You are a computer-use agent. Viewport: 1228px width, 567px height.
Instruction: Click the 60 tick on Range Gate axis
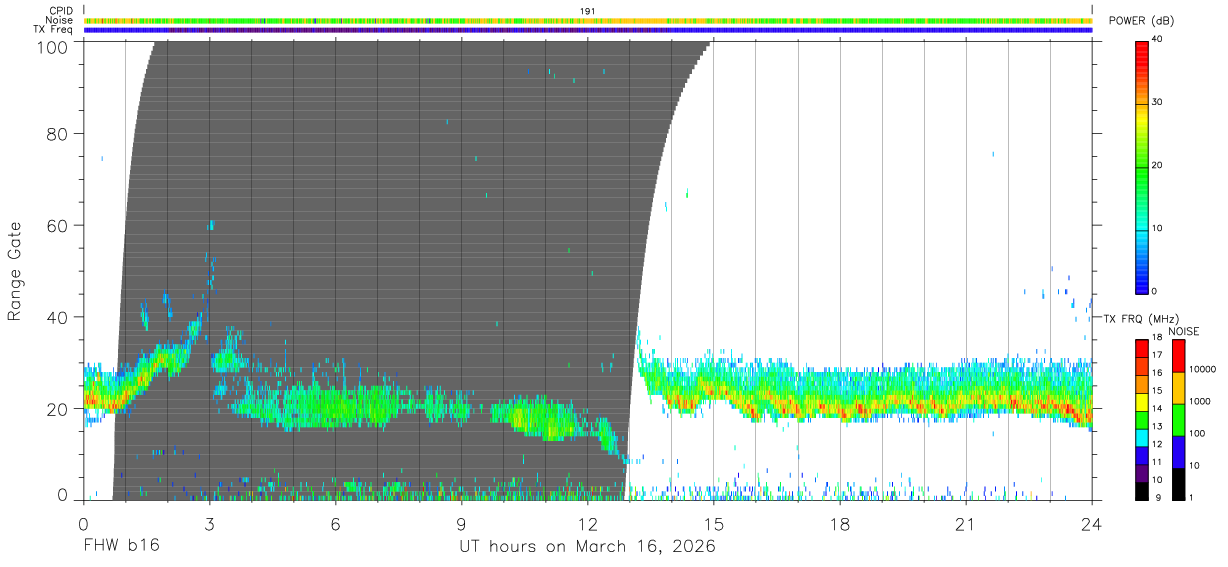pyautogui.click(x=58, y=225)
